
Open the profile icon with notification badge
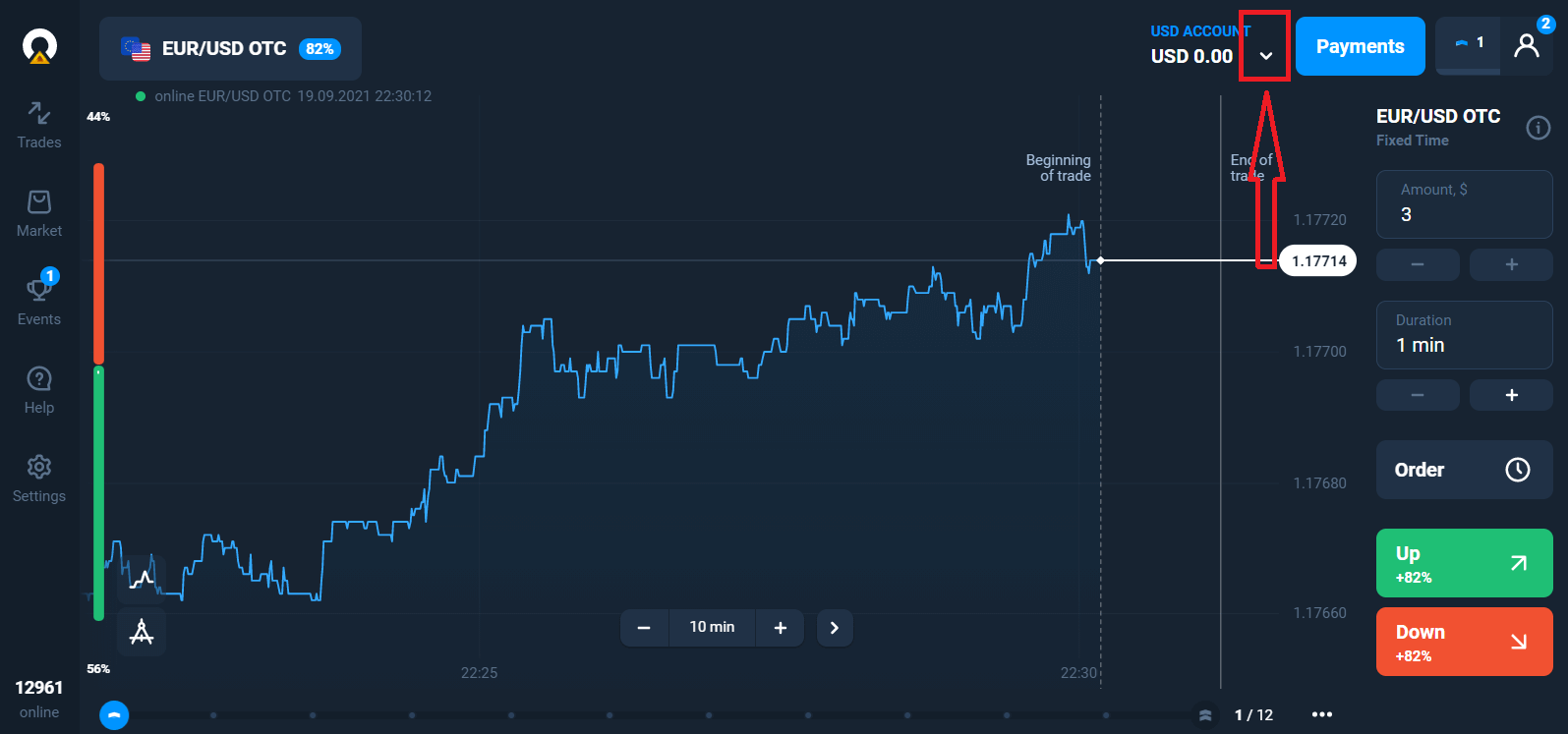(x=1527, y=46)
